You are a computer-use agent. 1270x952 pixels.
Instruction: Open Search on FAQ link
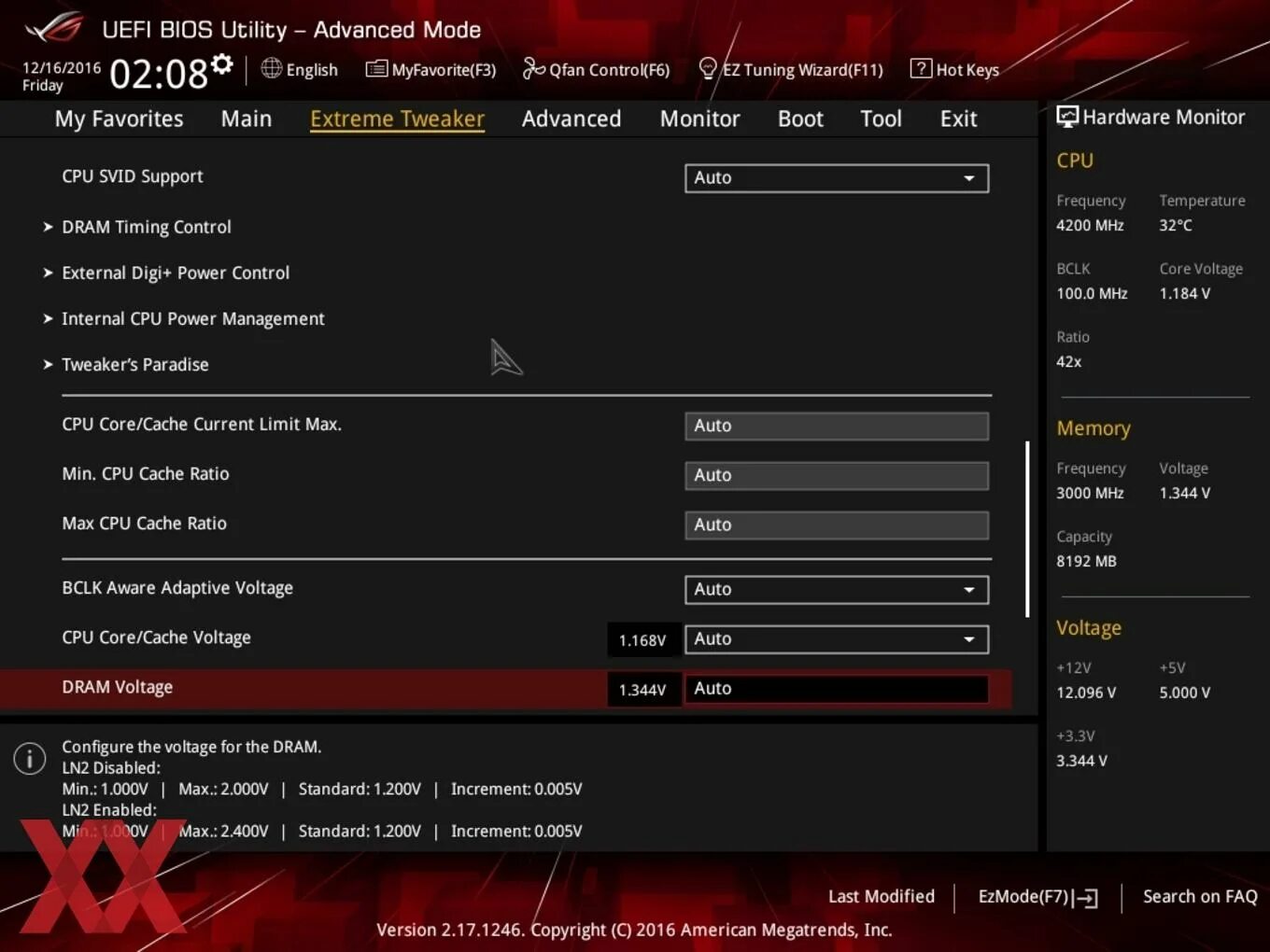1200,896
